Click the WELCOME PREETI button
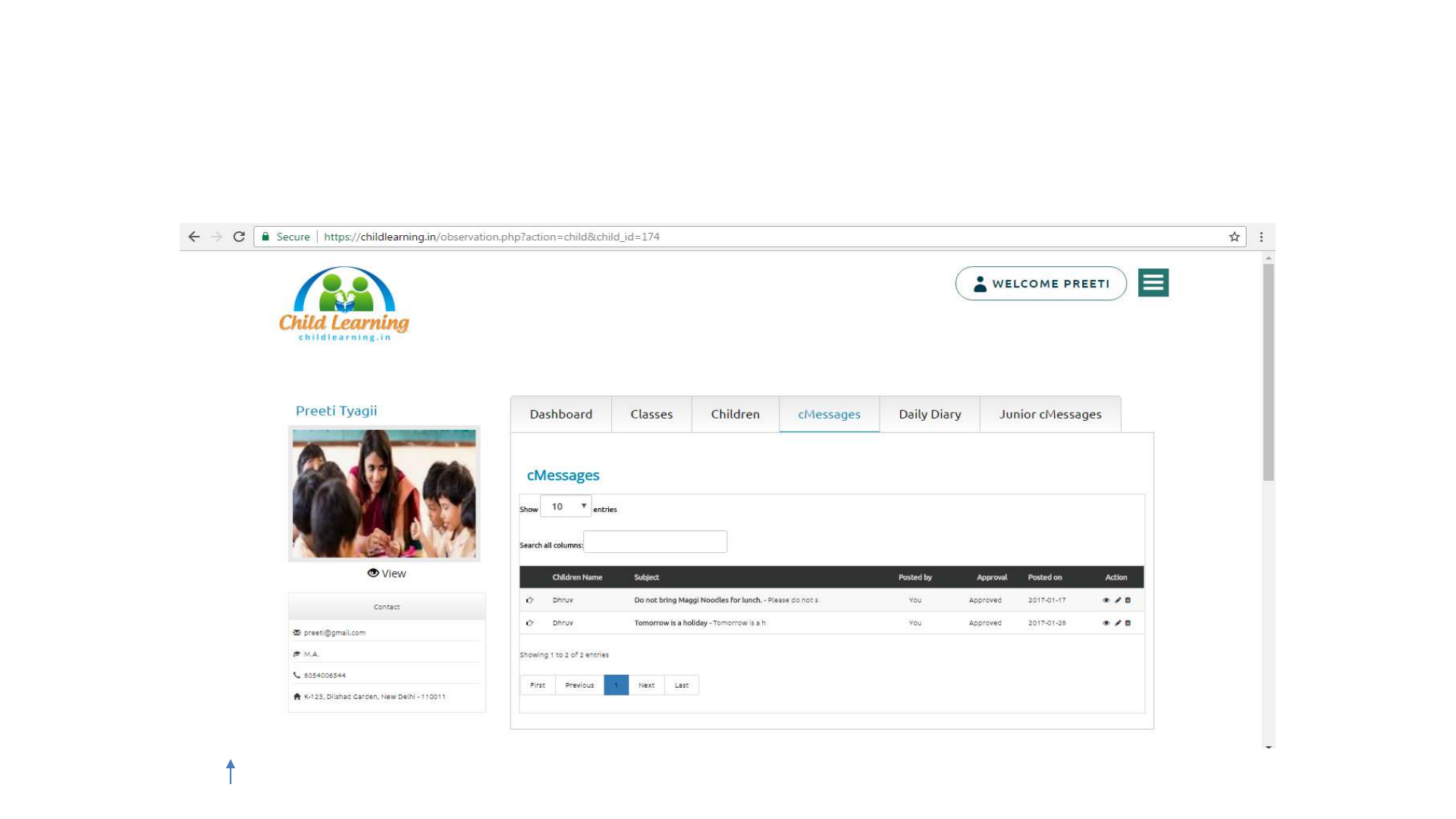The height and width of the screenshot is (819, 1456). coord(1040,284)
